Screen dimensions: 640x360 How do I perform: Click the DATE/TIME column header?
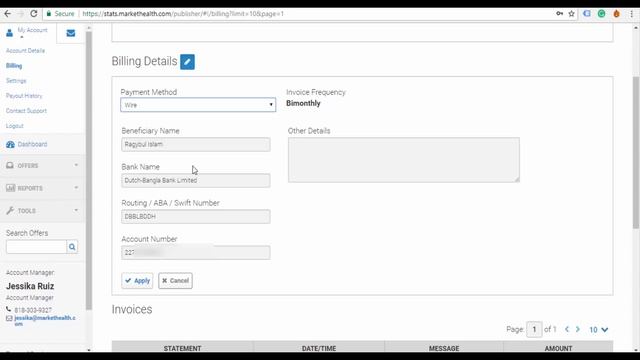[319, 348]
